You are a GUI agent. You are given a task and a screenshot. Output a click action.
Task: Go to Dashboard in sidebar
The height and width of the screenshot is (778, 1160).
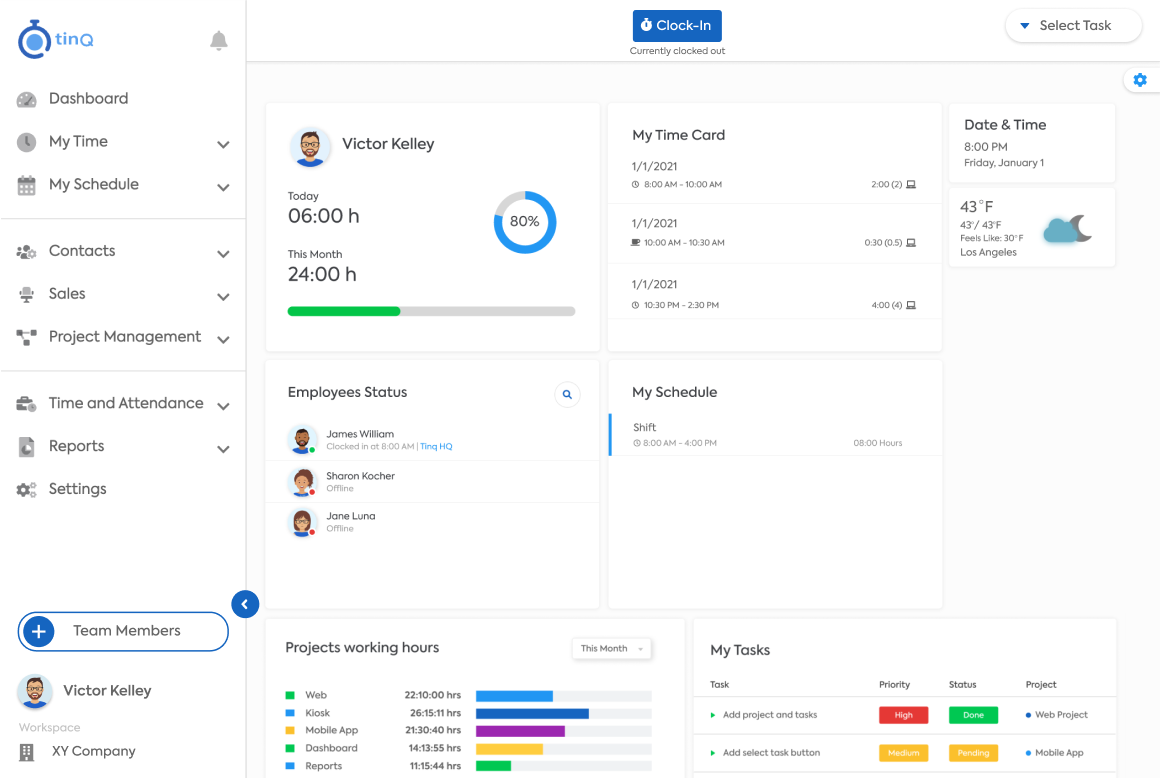tap(88, 98)
